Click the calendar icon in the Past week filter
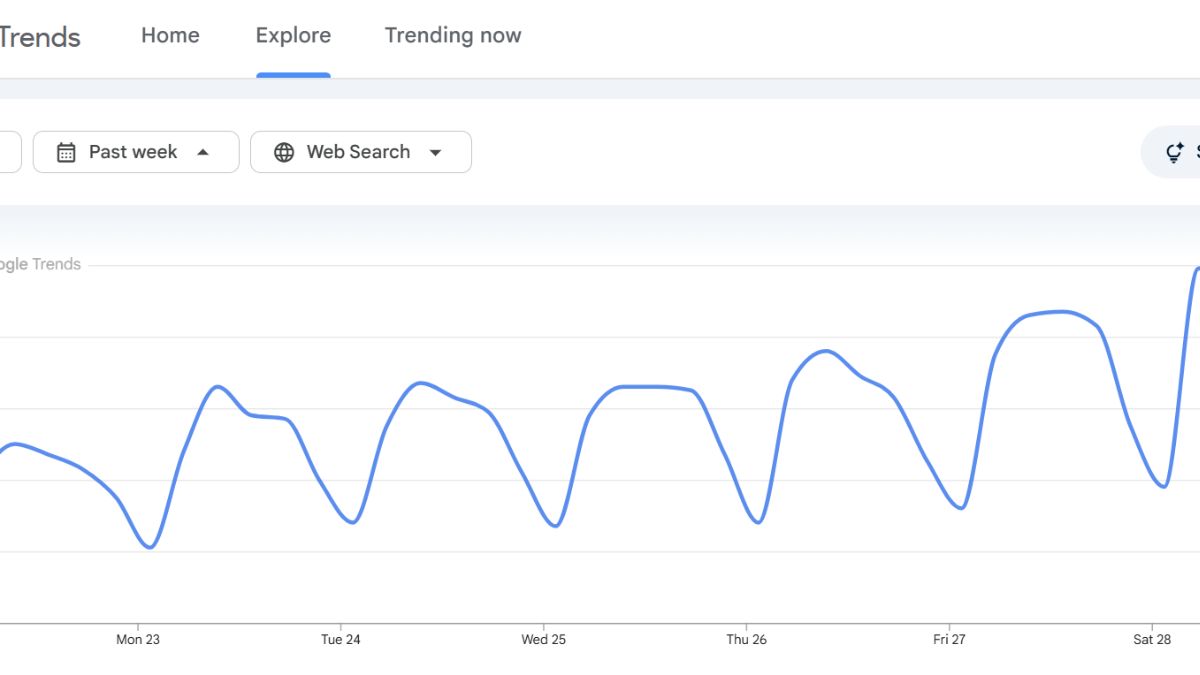1200x675 pixels. coord(66,151)
